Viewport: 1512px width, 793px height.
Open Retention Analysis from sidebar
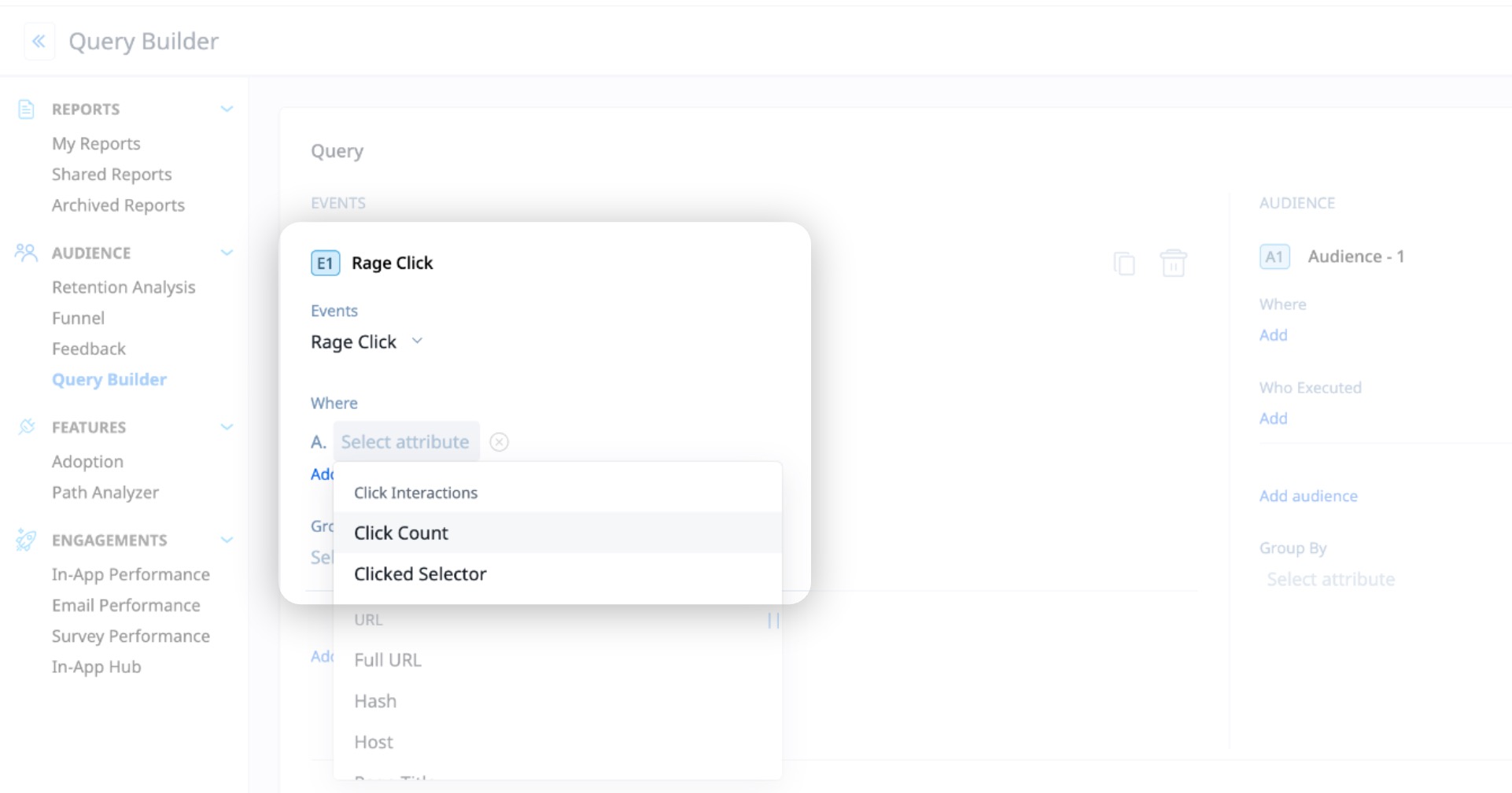pos(124,287)
